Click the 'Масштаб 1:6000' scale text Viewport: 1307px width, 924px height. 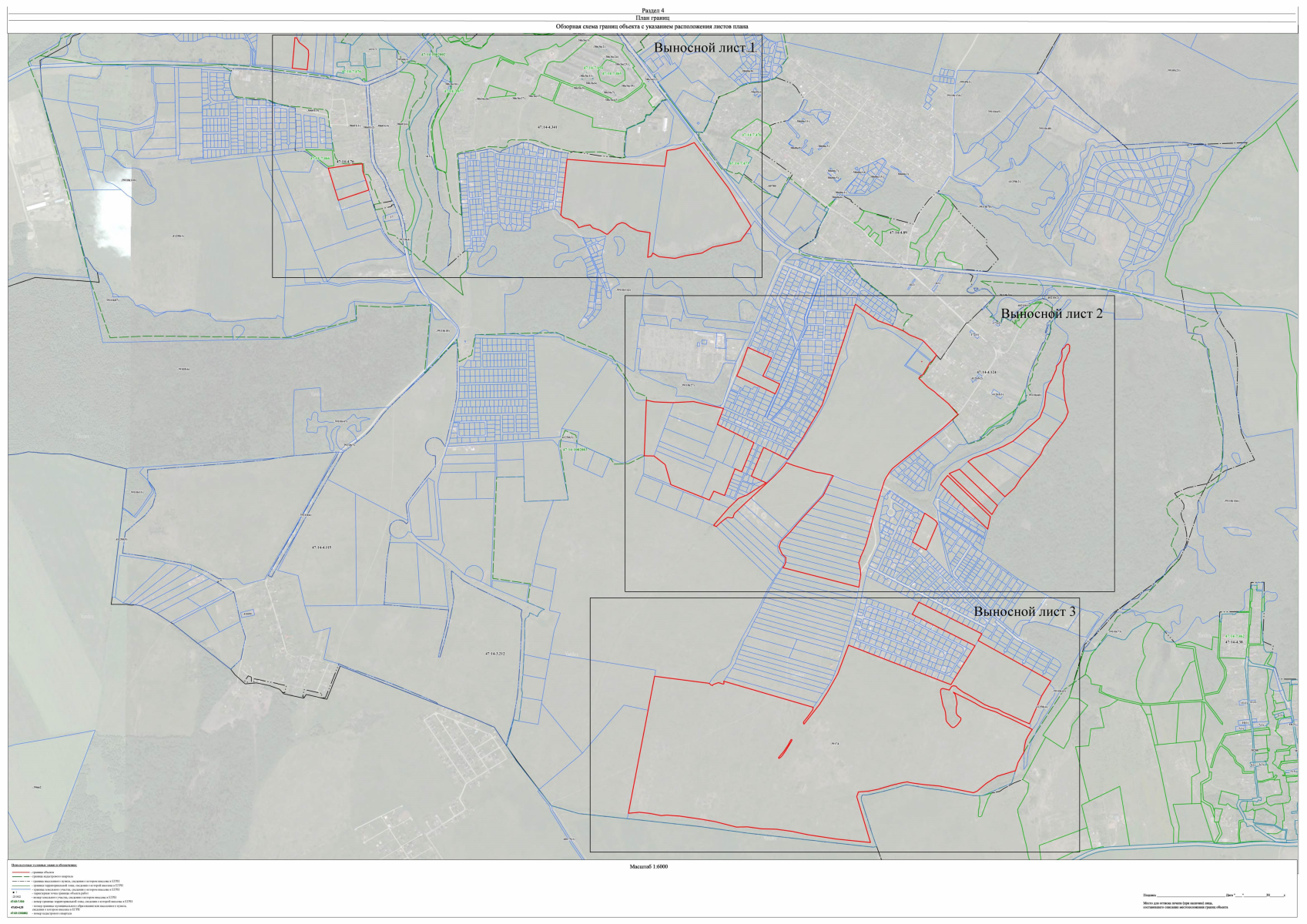point(648,866)
